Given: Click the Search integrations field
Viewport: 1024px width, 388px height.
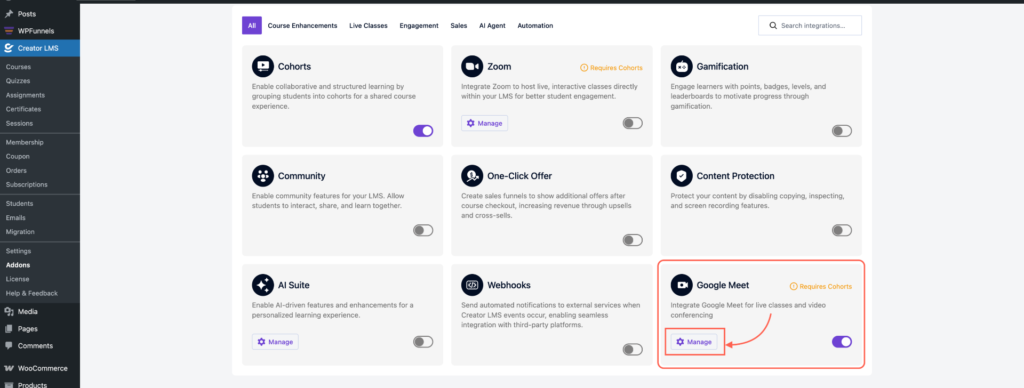Looking at the screenshot, I should click(810, 25).
